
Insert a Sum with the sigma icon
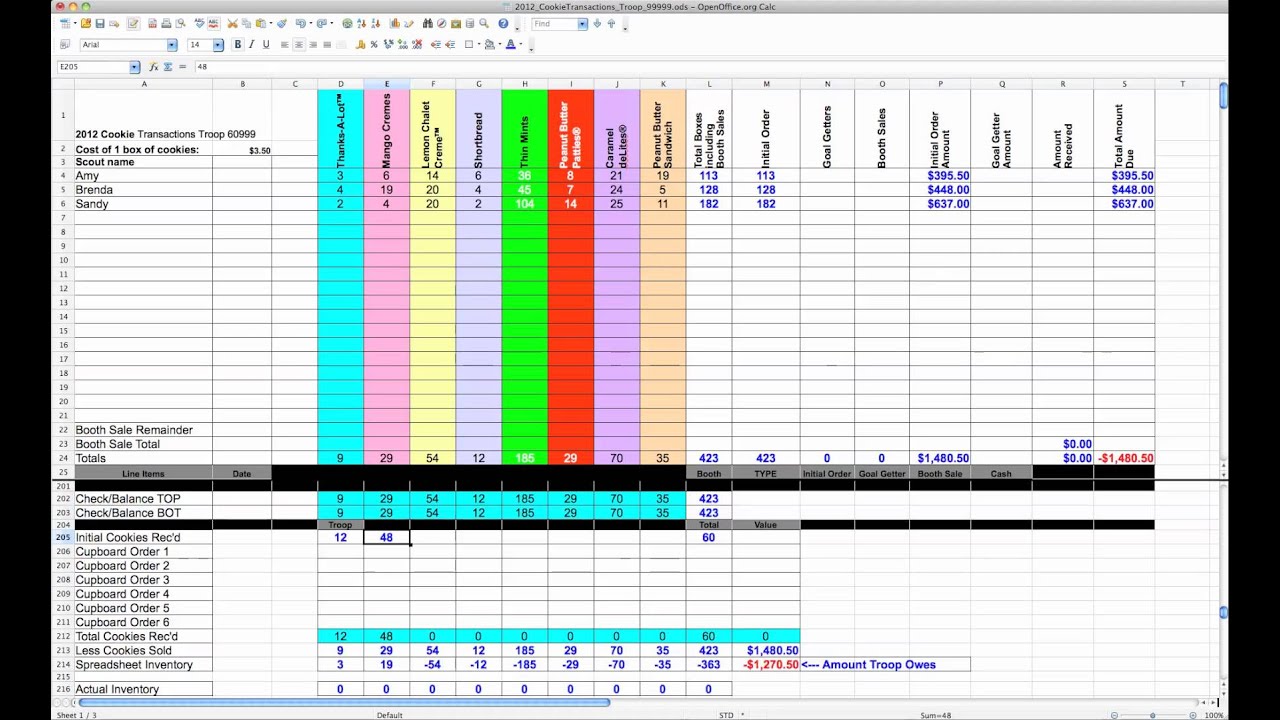[168, 67]
